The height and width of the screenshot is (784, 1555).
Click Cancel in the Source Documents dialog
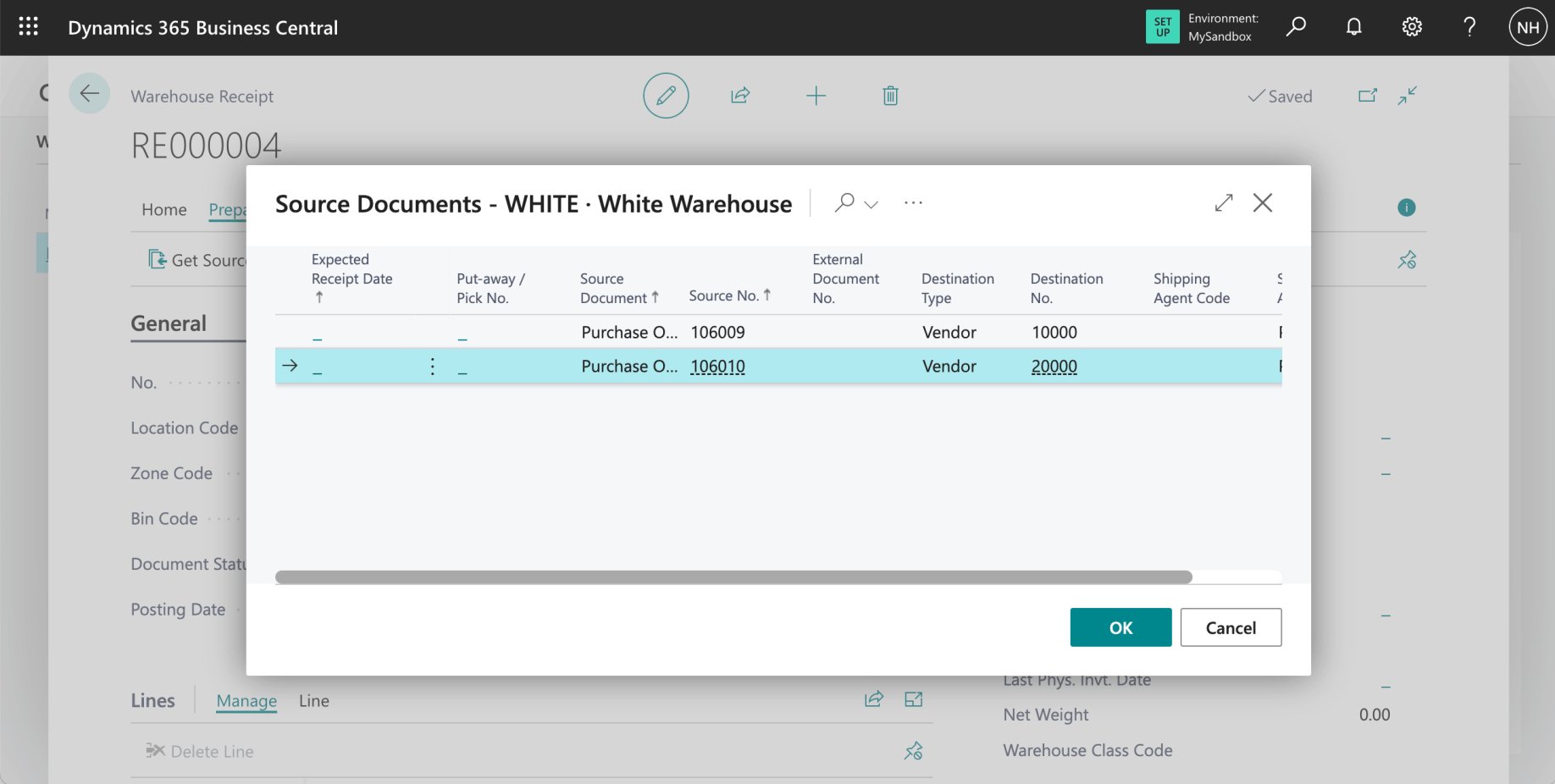pyautogui.click(x=1231, y=627)
